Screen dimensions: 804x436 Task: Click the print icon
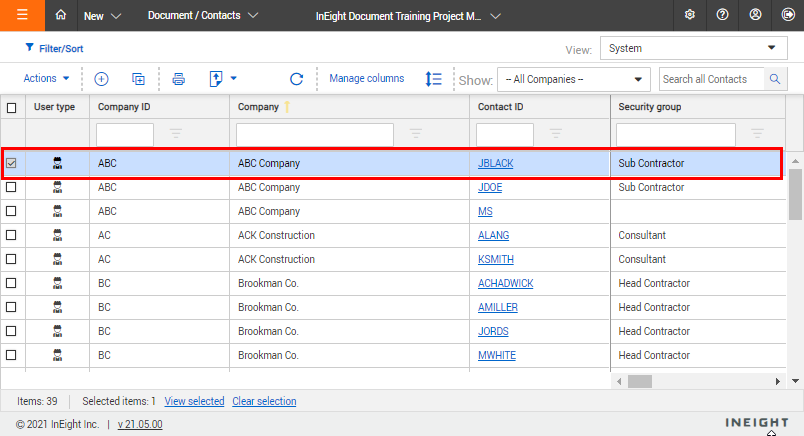pyautogui.click(x=178, y=79)
